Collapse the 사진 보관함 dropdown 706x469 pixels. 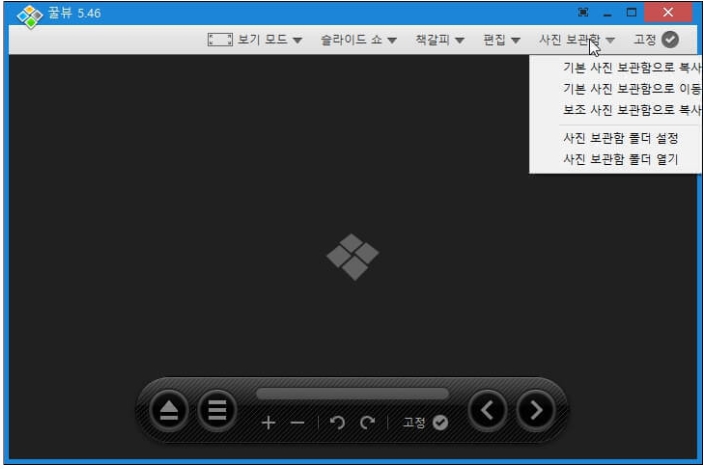tap(577, 40)
